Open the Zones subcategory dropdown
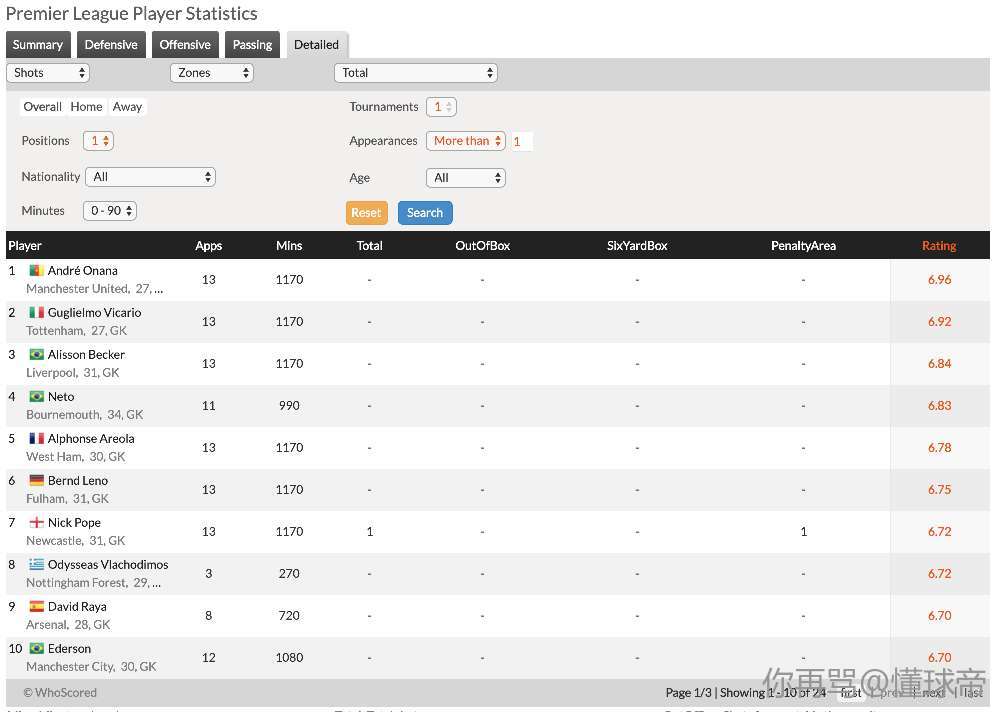 [x=212, y=73]
